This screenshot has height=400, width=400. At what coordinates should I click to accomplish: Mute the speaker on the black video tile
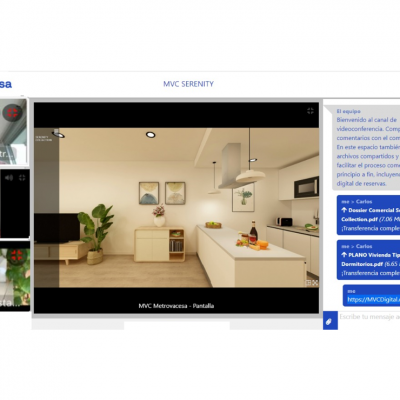click(x=9, y=178)
